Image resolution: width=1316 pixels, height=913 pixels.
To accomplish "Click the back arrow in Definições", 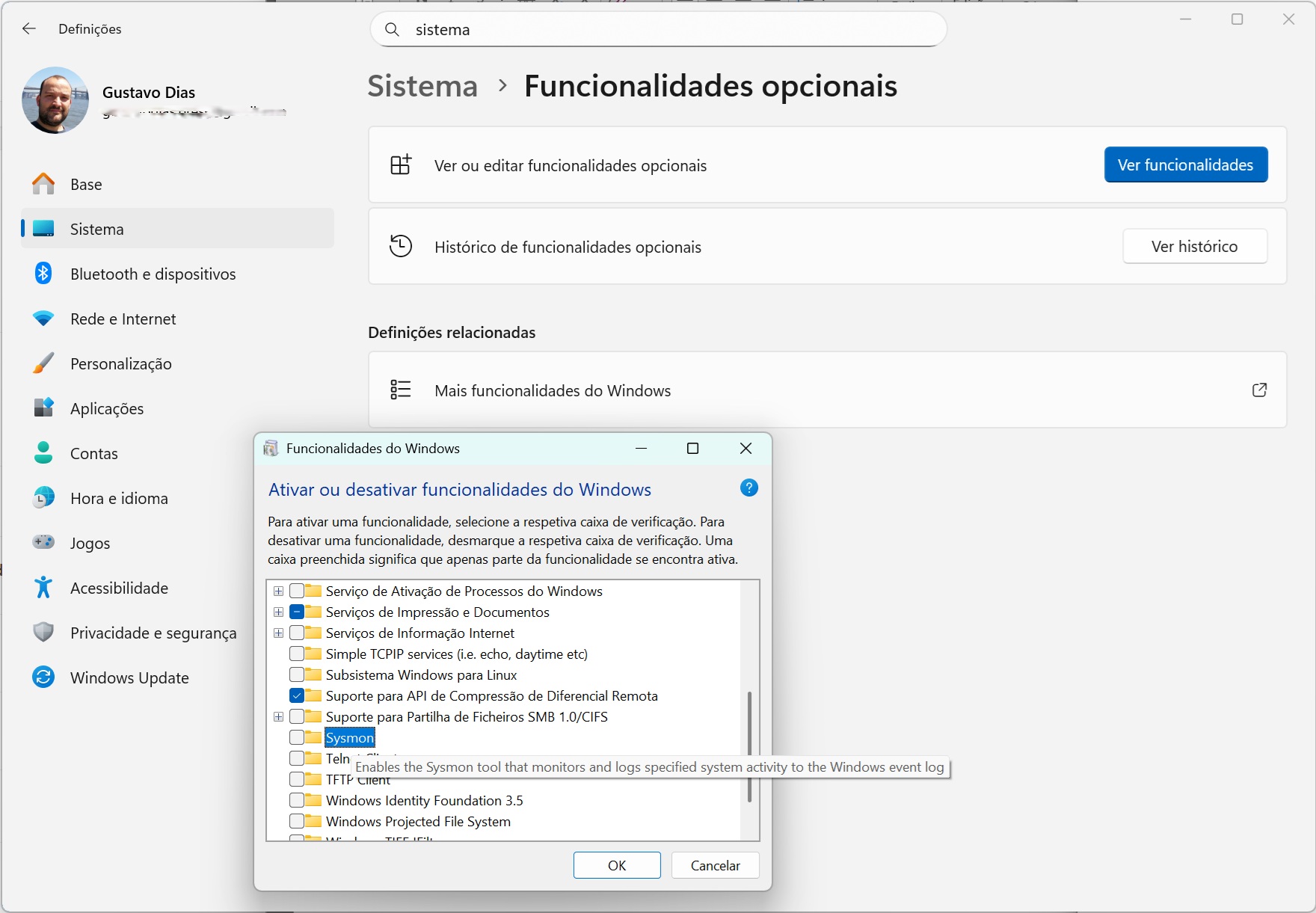I will [x=29, y=29].
